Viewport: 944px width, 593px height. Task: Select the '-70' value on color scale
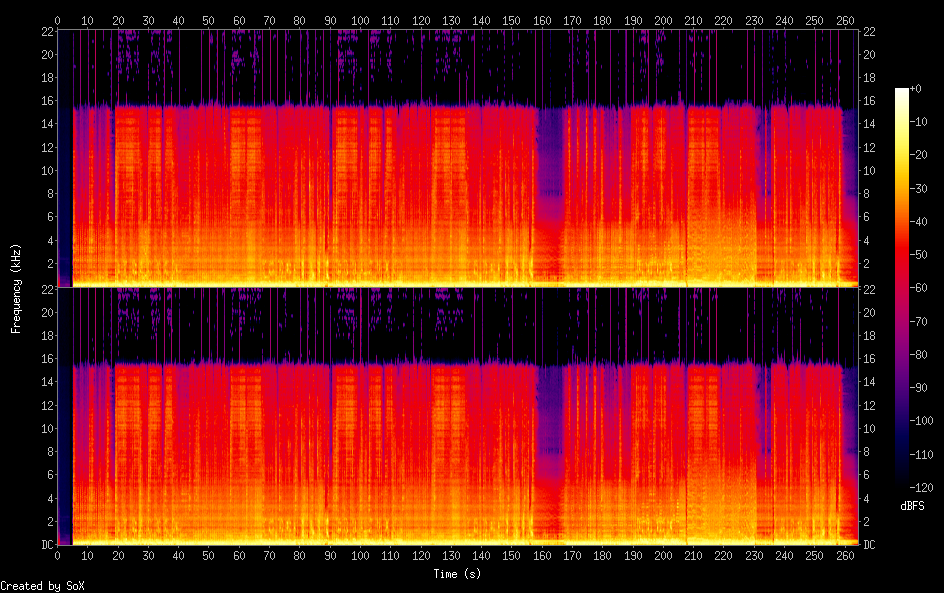[x=918, y=321]
